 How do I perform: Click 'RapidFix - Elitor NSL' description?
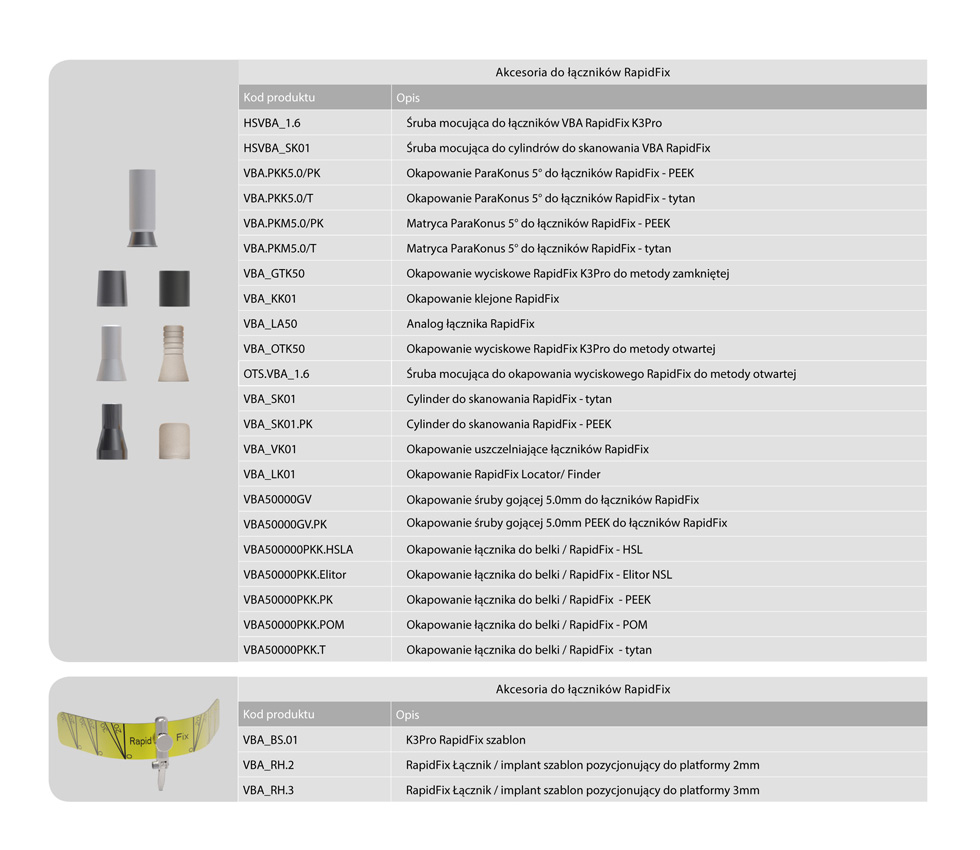[x=539, y=574]
